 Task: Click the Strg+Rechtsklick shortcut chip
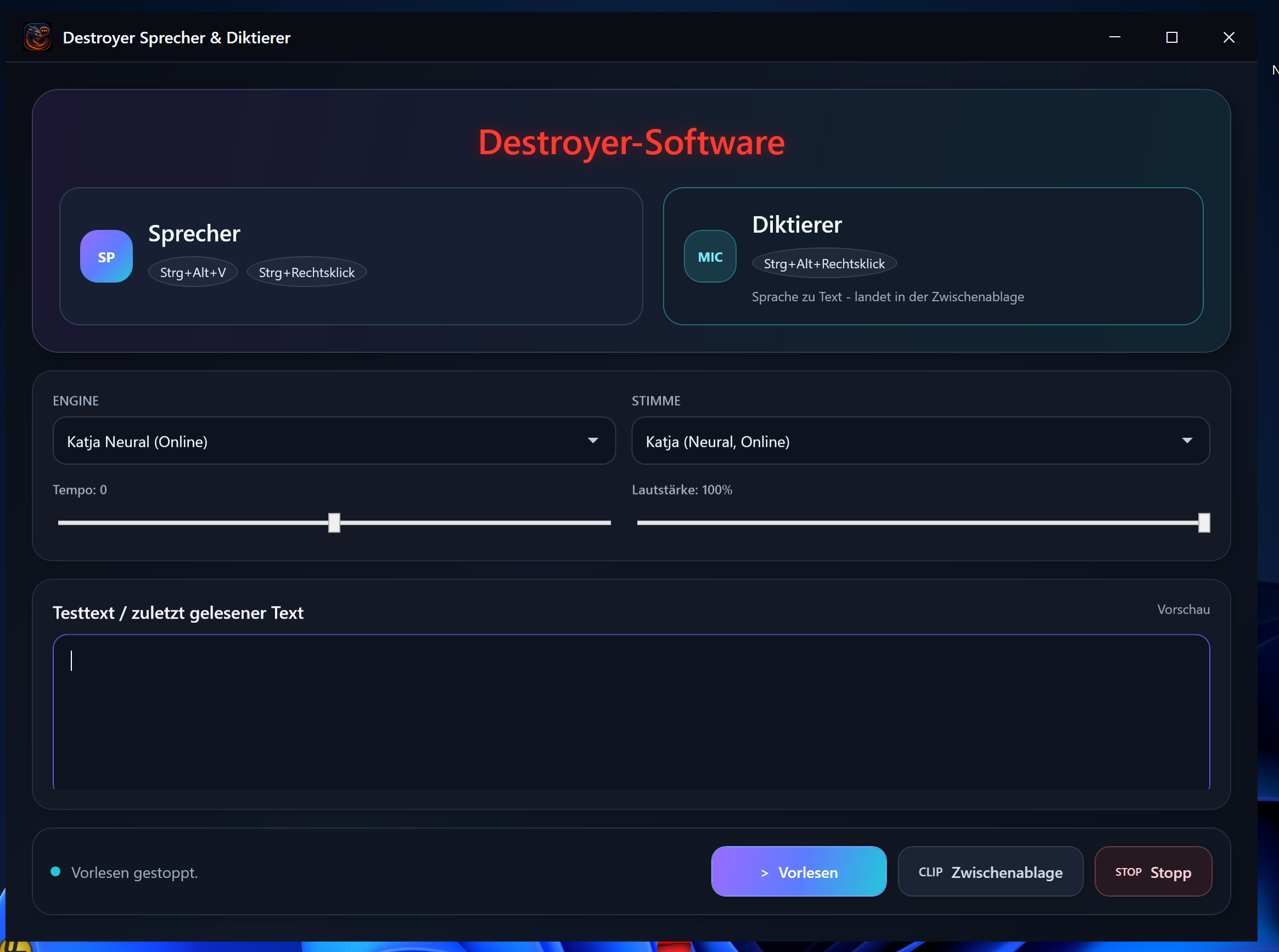point(307,273)
